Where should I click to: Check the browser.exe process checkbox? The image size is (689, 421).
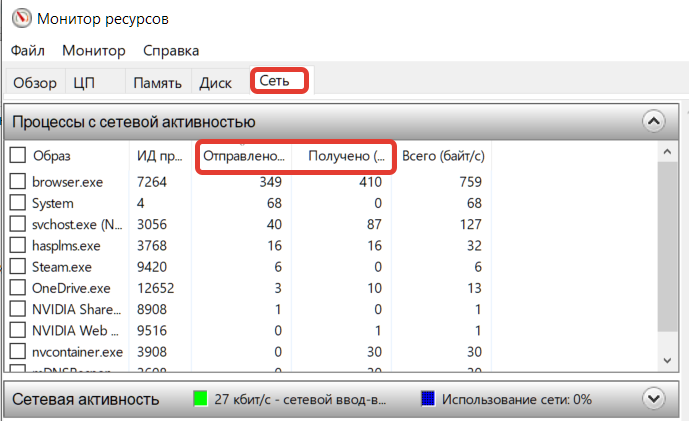17,182
